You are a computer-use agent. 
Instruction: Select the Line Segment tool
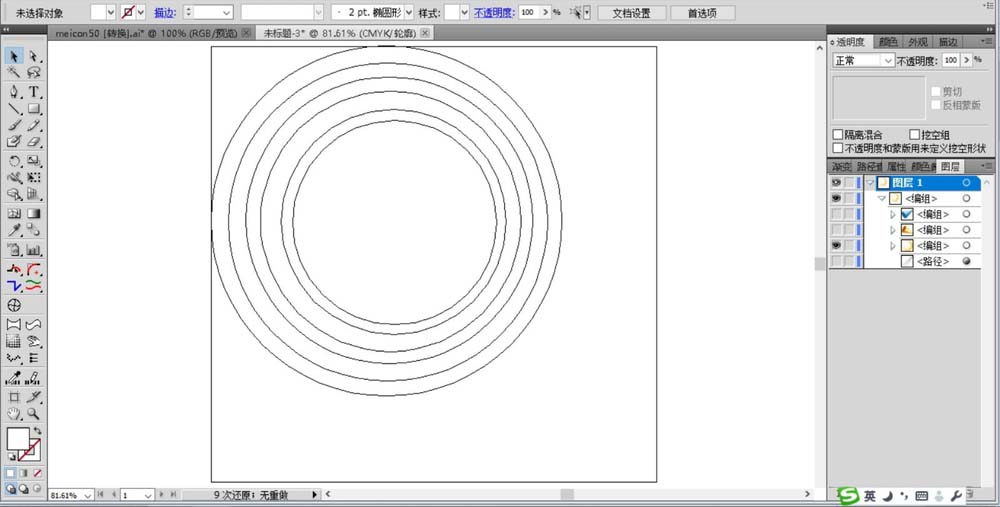click(x=13, y=108)
